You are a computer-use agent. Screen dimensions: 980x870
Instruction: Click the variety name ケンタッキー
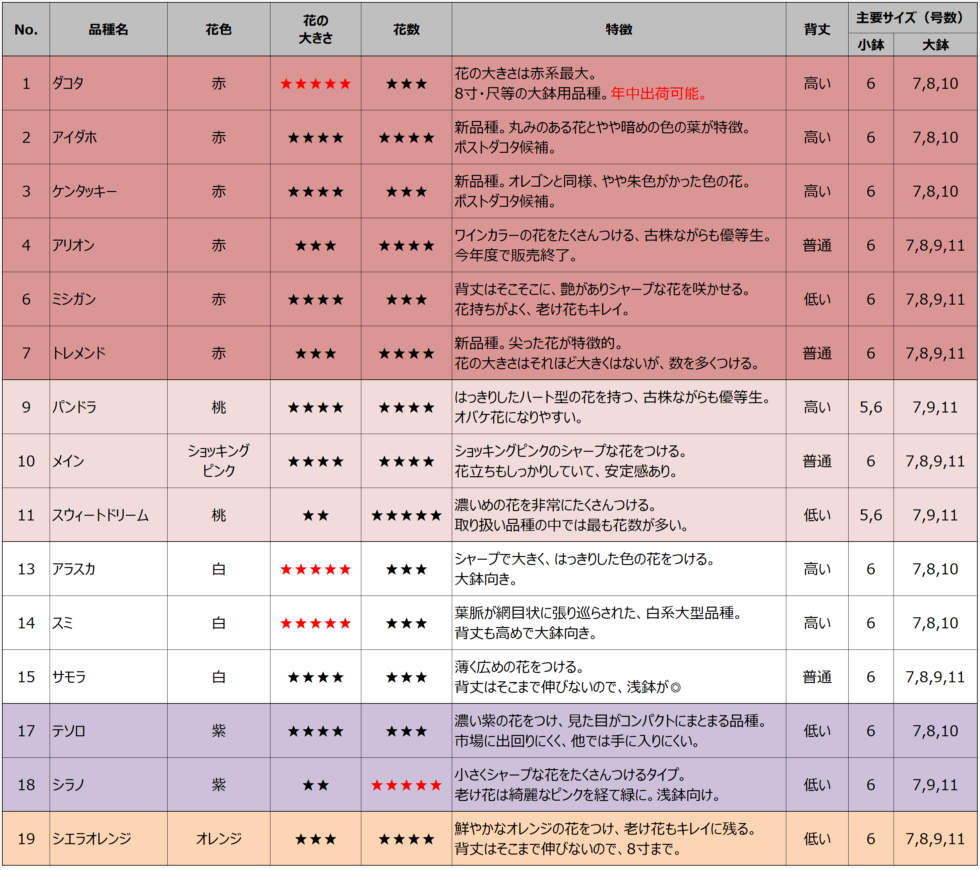(x=82, y=192)
